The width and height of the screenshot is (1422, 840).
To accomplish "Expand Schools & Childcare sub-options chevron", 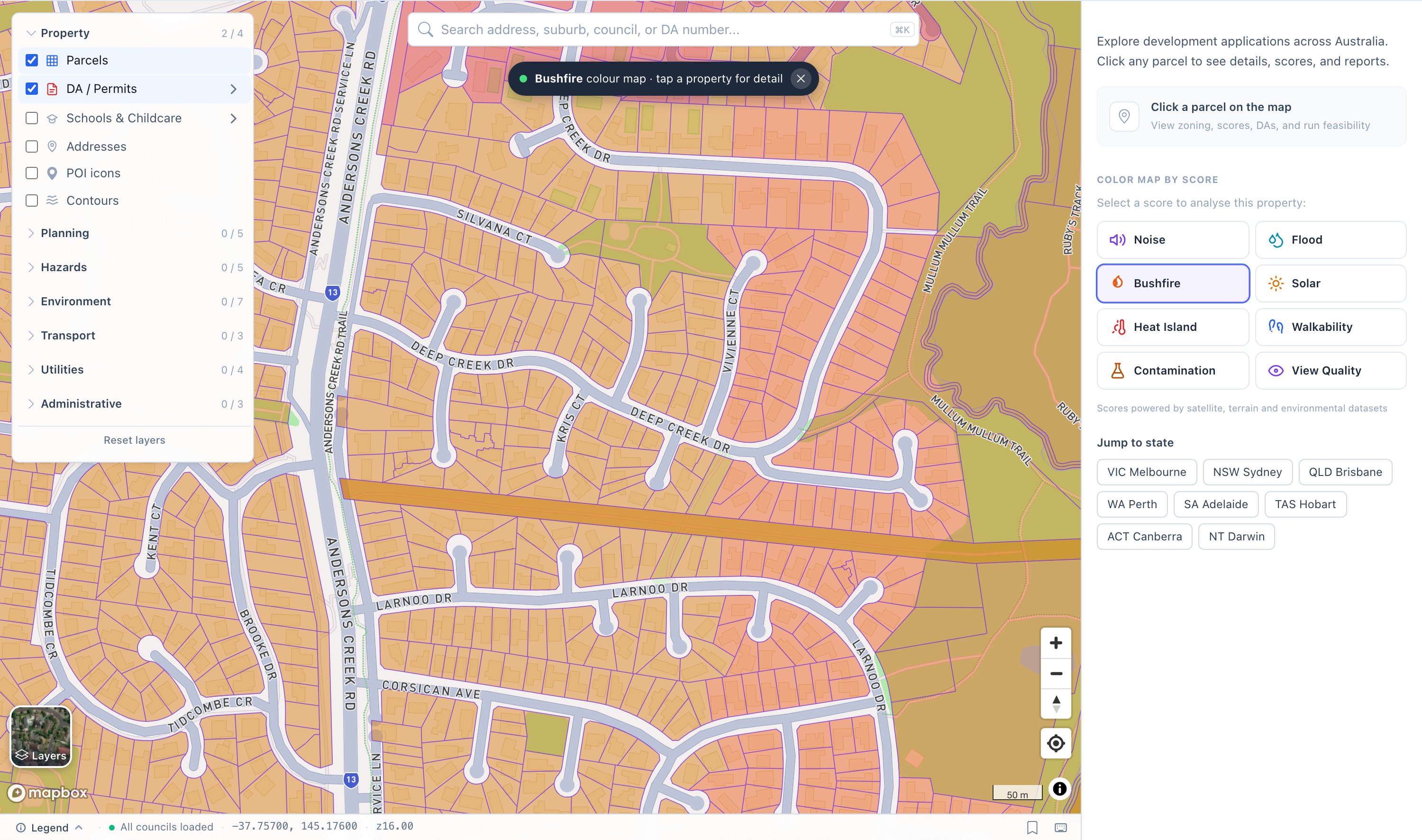I will [x=233, y=119].
